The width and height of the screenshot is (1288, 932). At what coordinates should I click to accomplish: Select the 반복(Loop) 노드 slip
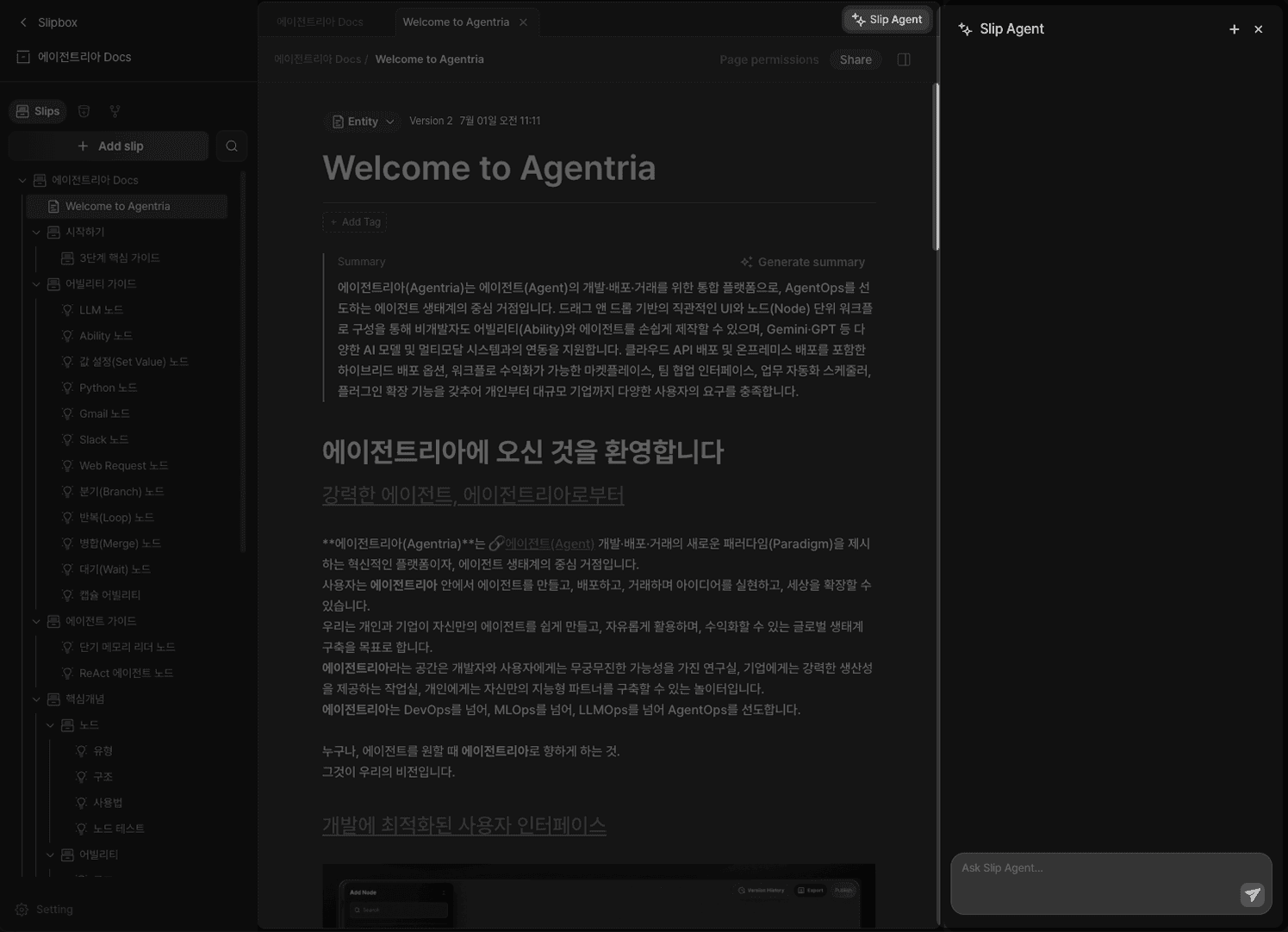coord(116,518)
